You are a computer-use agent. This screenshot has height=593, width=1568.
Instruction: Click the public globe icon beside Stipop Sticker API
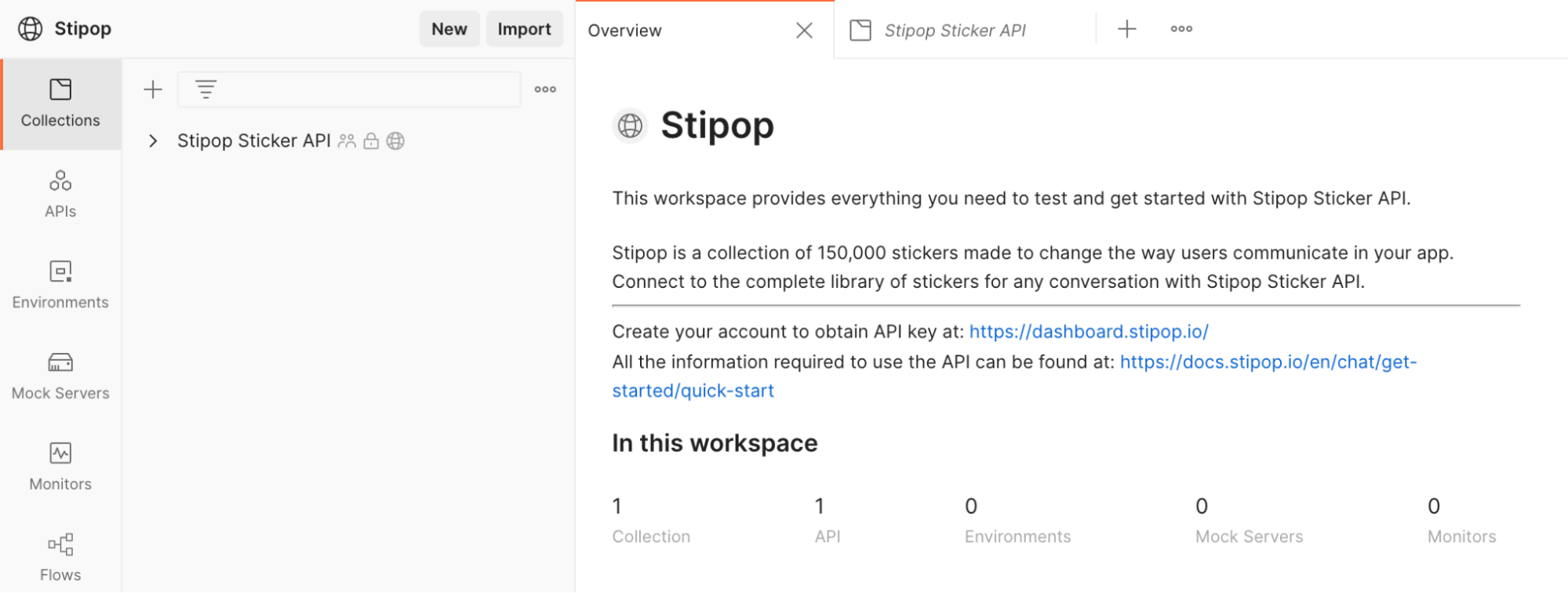tap(395, 141)
